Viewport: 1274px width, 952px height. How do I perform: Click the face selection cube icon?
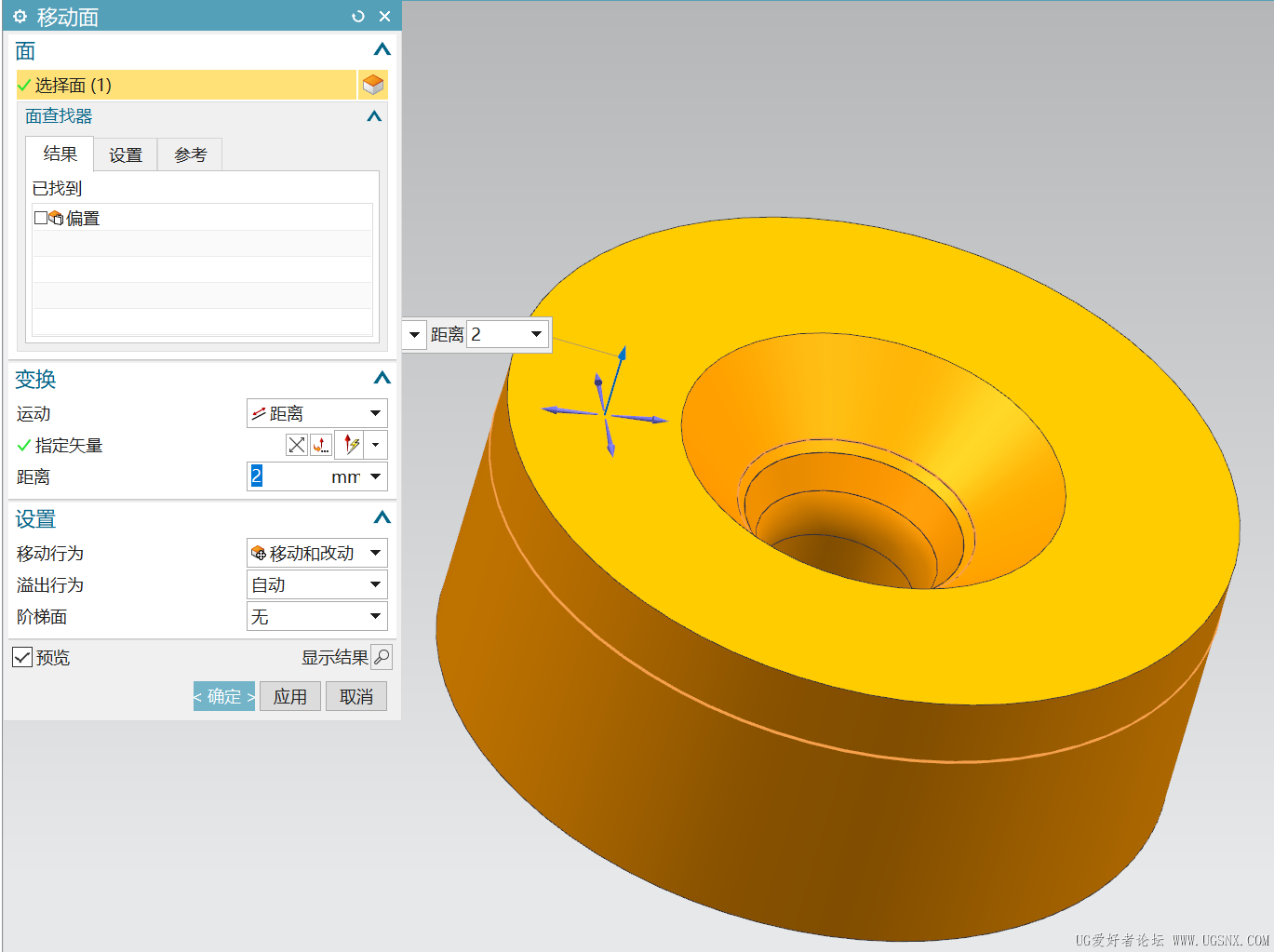(x=373, y=85)
